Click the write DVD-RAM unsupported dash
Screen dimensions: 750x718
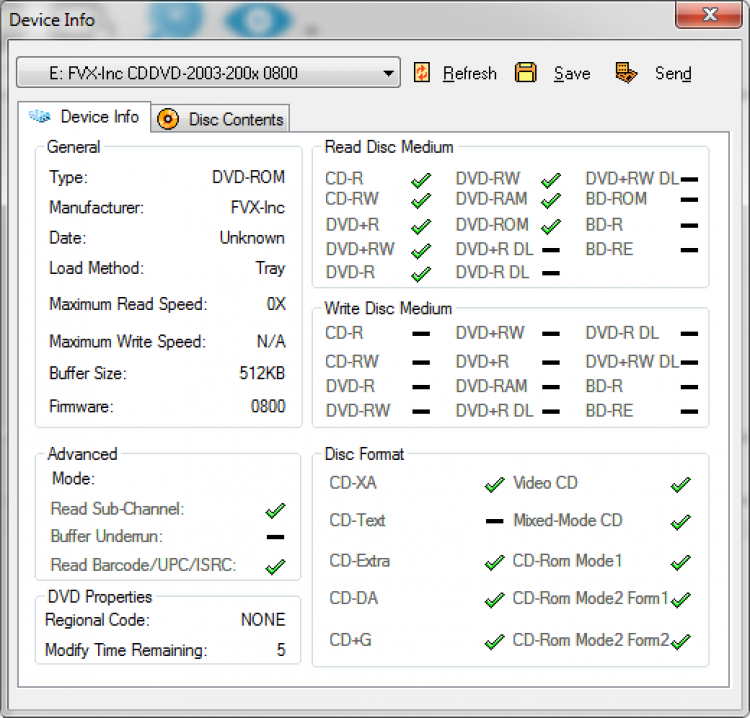click(551, 387)
